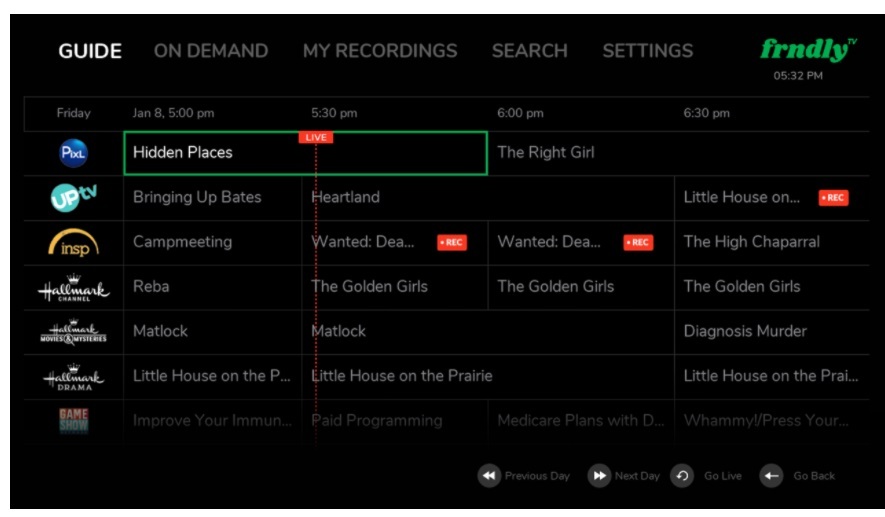
Task: Click the Go Live refresh icon
Action: coord(682,476)
